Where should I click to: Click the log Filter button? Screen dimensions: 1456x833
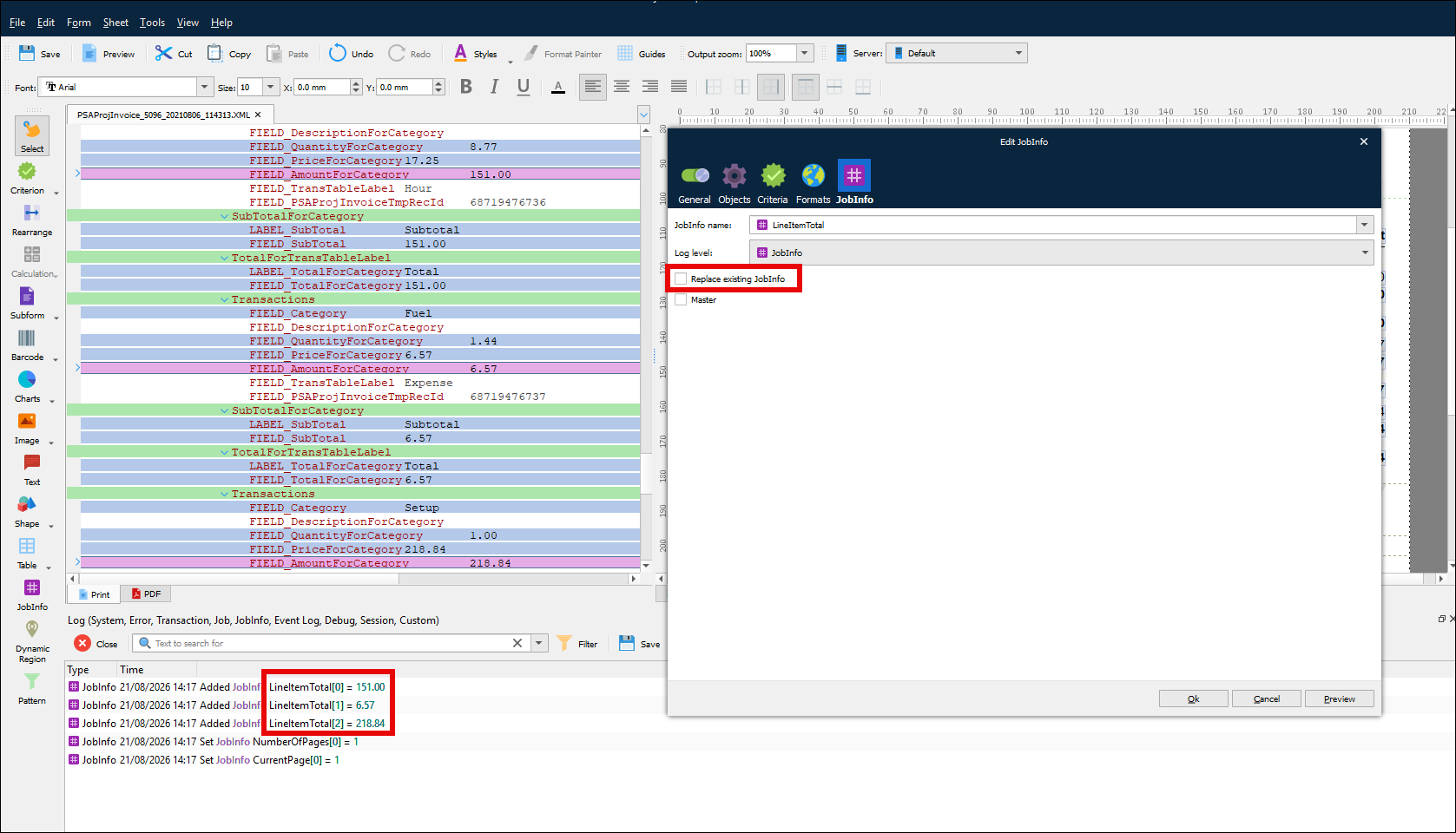pyautogui.click(x=577, y=643)
